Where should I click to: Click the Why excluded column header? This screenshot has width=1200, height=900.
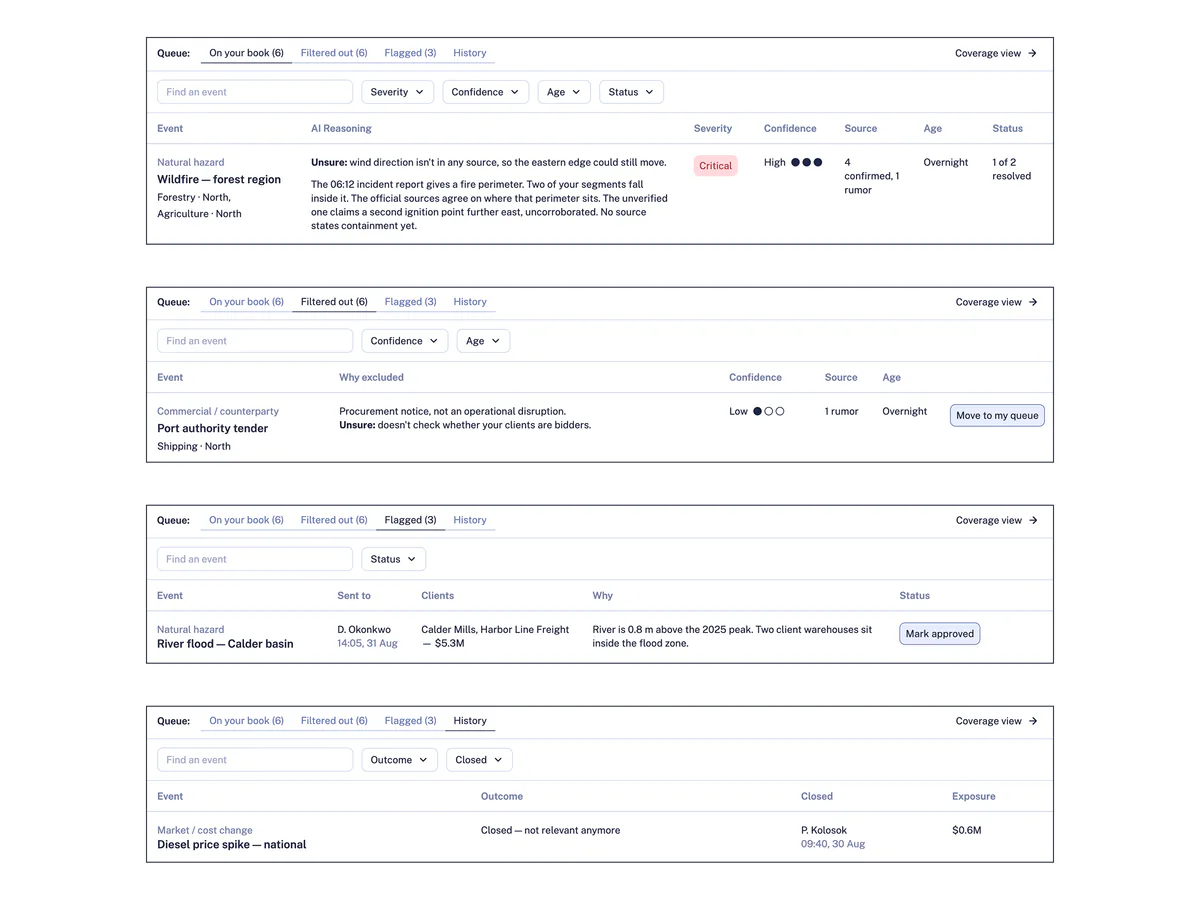371,378
